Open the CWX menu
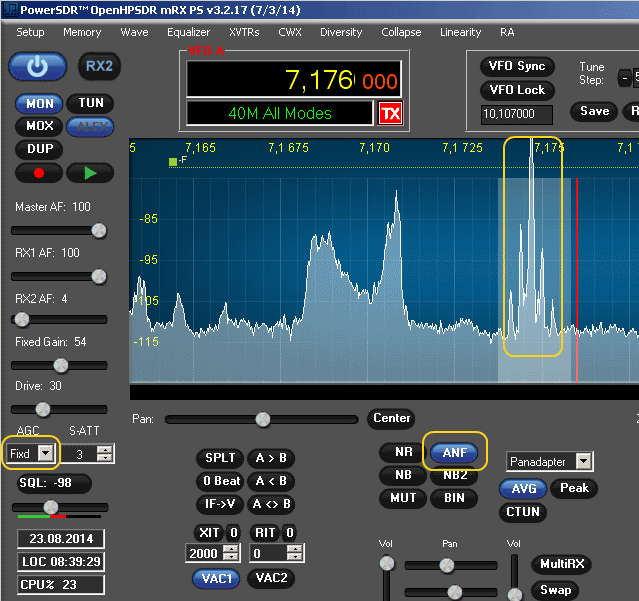This screenshot has height=601, width=639. coord(290,32)
